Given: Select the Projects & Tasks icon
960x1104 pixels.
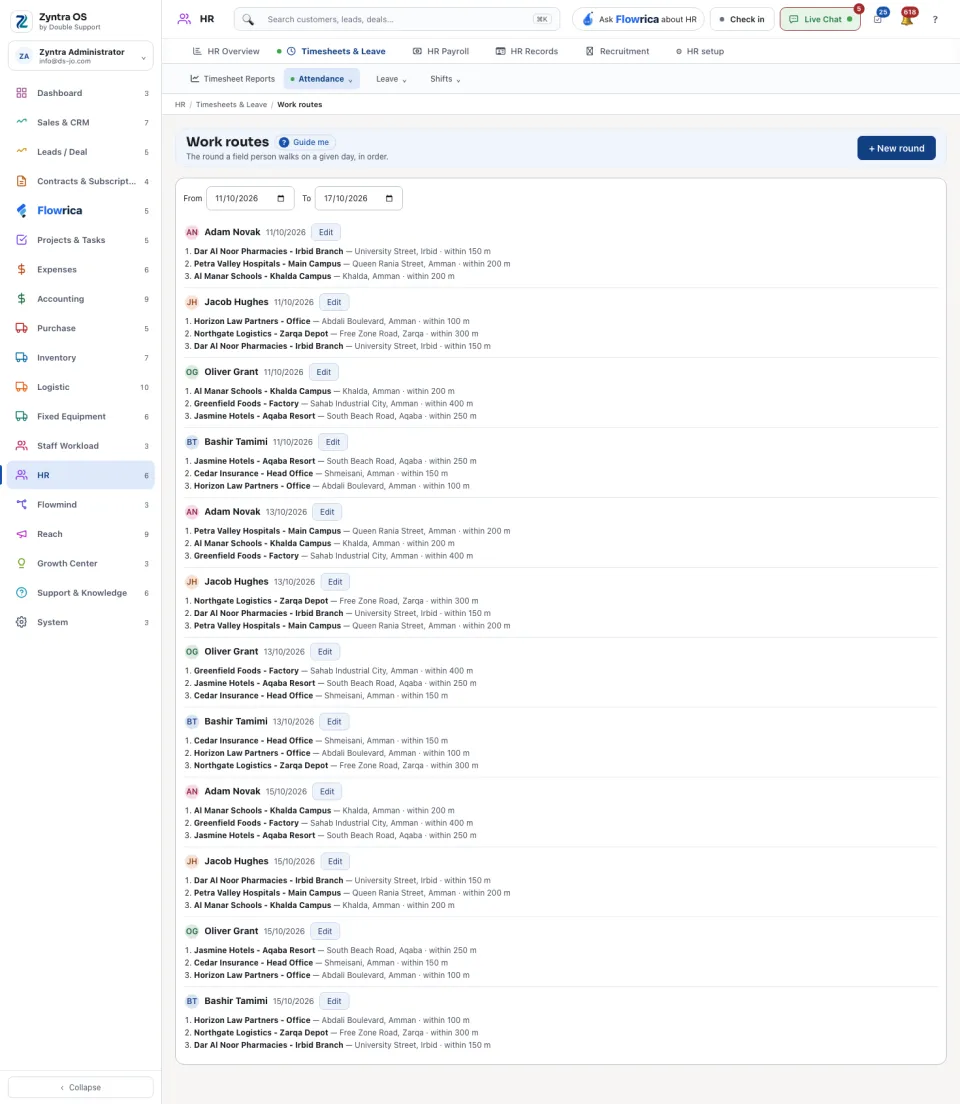Looking at the screenshot, I should tap(22, 240).
